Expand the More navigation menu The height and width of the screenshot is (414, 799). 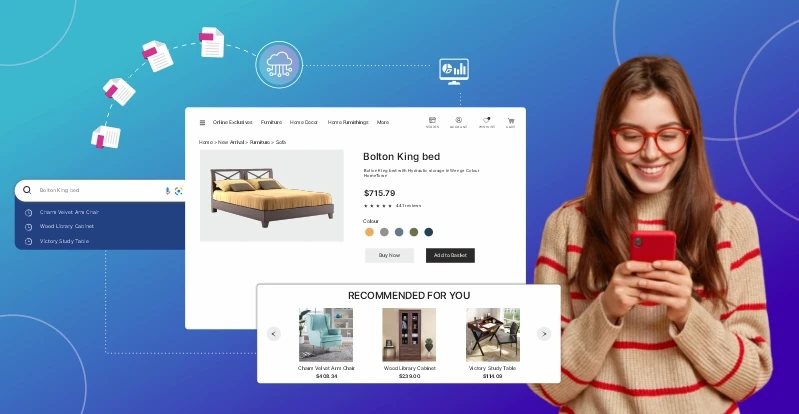pyautogui.click(x=383, y=123)
